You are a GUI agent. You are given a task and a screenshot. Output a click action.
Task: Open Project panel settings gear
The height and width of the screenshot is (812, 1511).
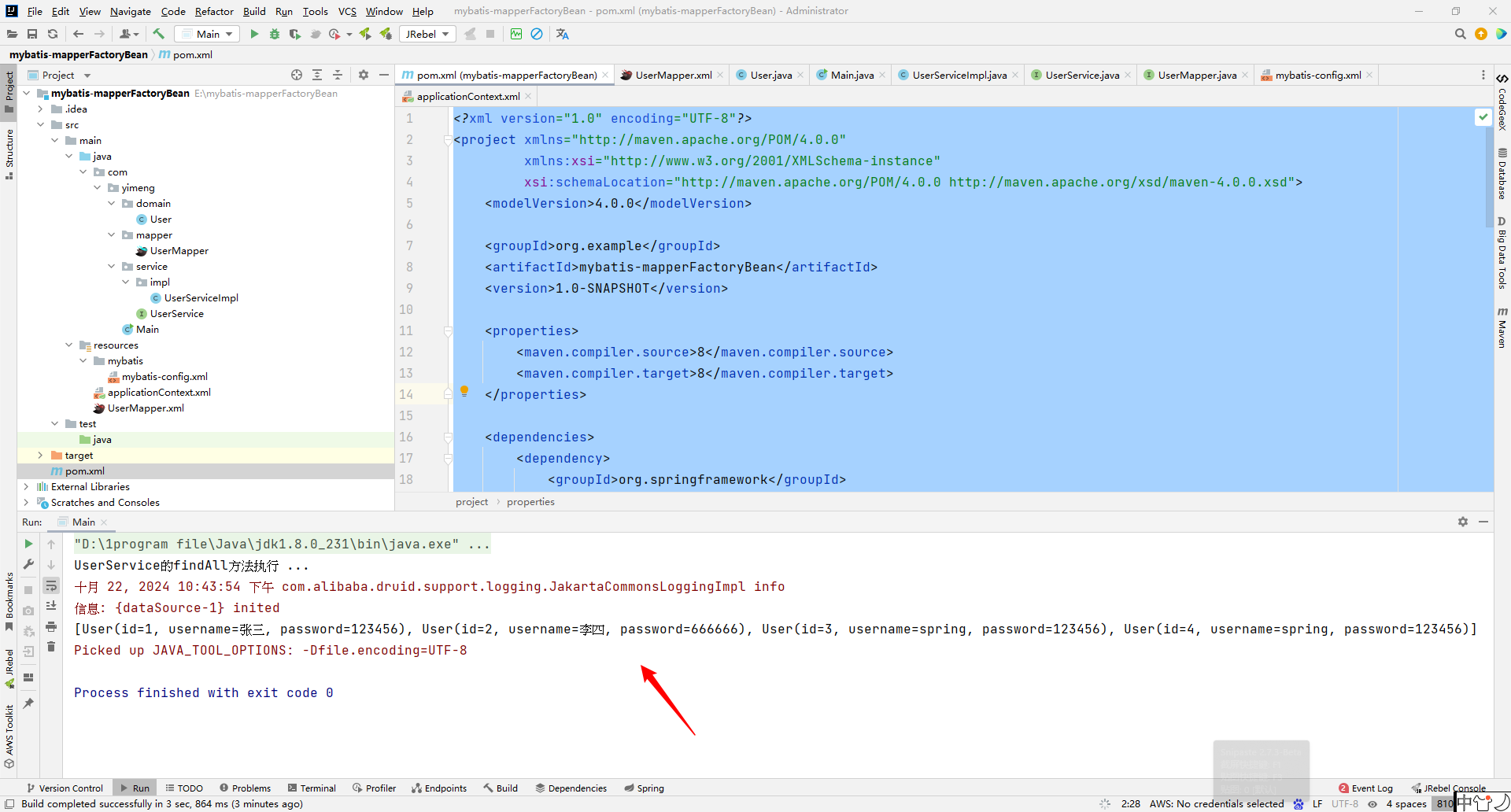[364, 75]
